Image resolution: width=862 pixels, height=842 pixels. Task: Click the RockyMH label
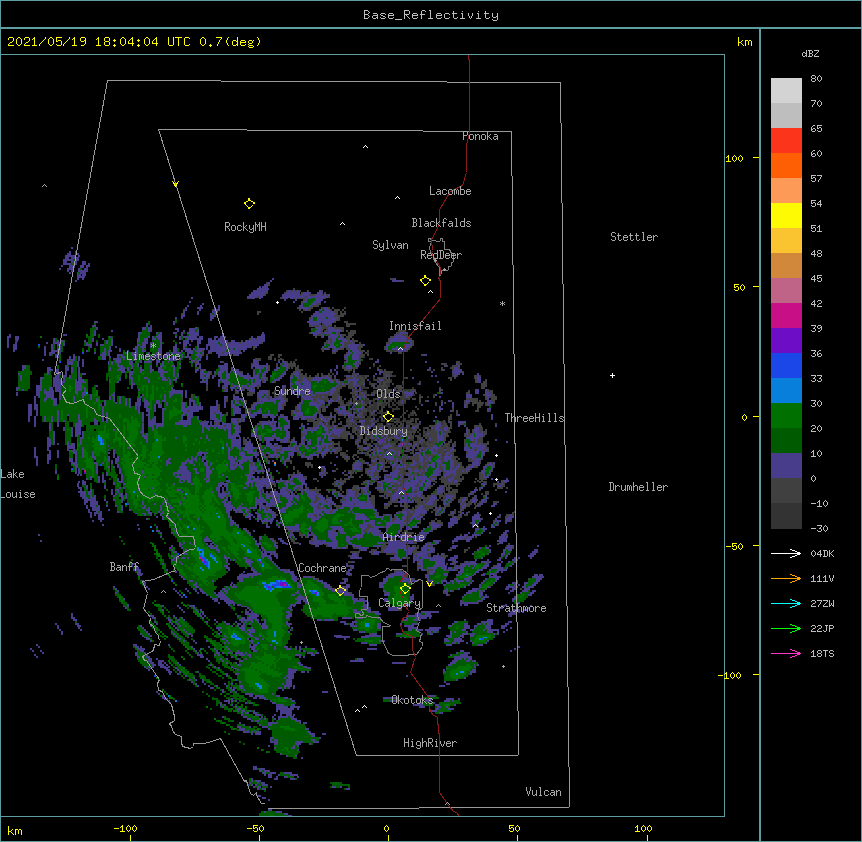(245, 227)
